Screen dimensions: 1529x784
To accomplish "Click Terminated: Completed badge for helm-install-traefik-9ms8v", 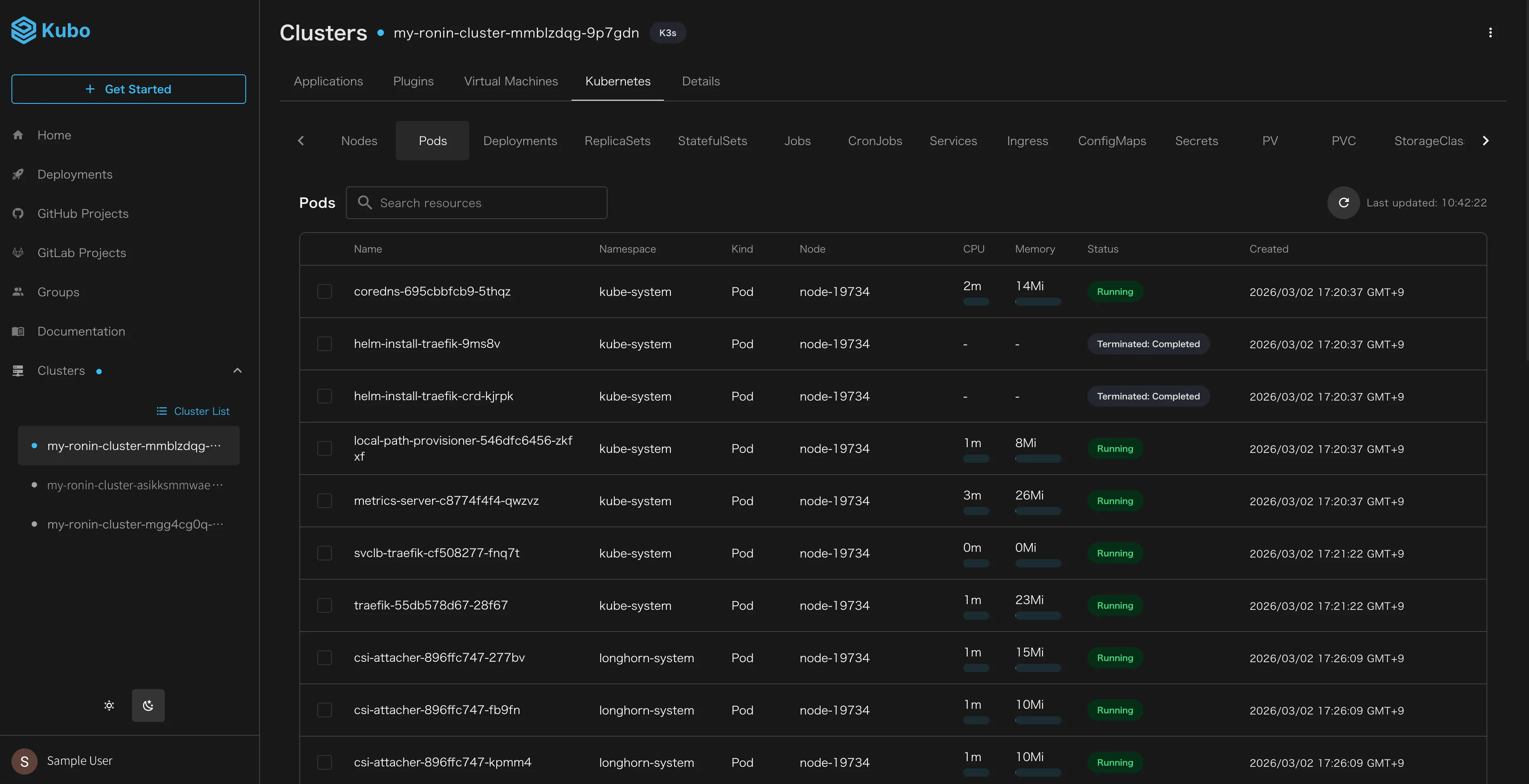I will point(1148,344).
